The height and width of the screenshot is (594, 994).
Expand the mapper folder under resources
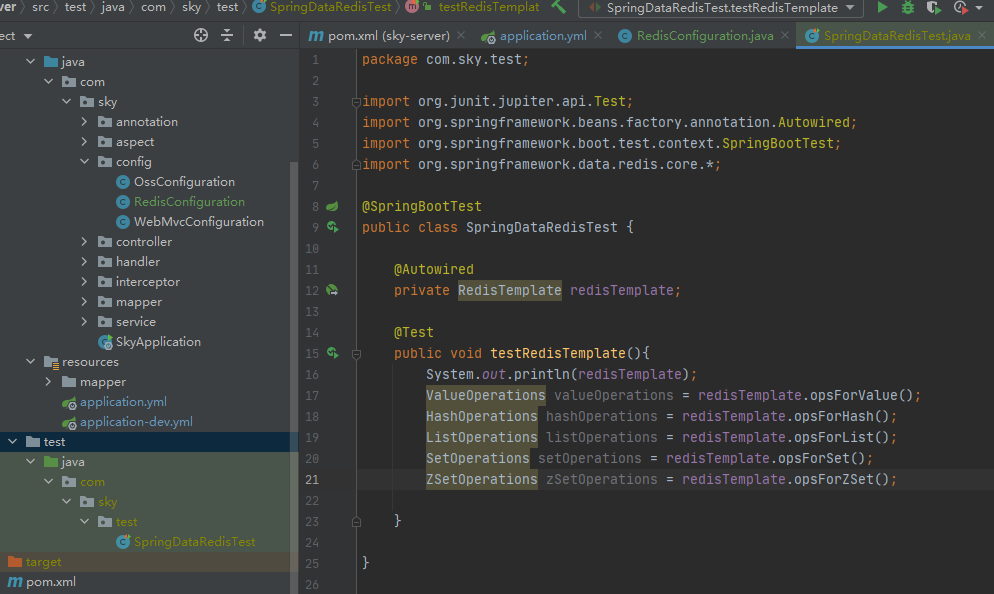[x=48, y=382]
